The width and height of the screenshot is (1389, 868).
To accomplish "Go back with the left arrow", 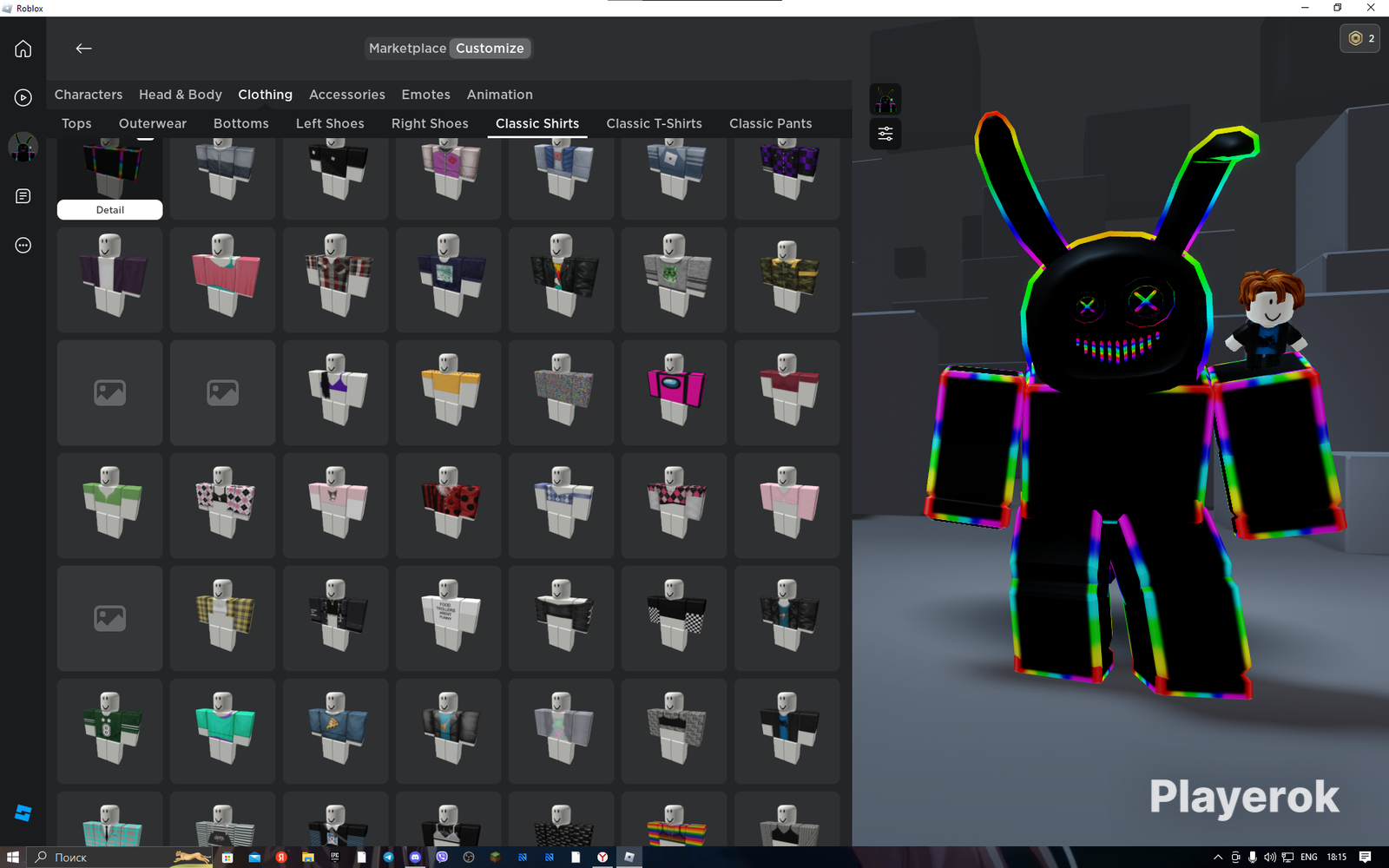I will click(83, 49).
